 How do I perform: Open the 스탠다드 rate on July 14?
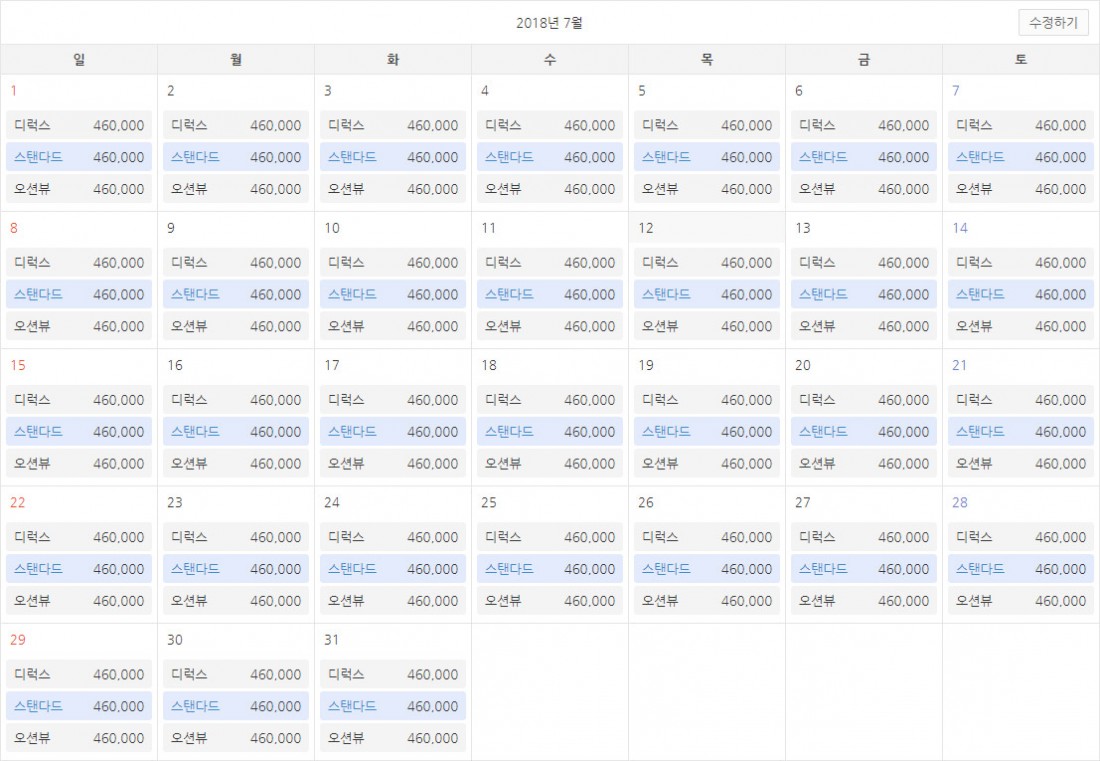pos(1021,295)
